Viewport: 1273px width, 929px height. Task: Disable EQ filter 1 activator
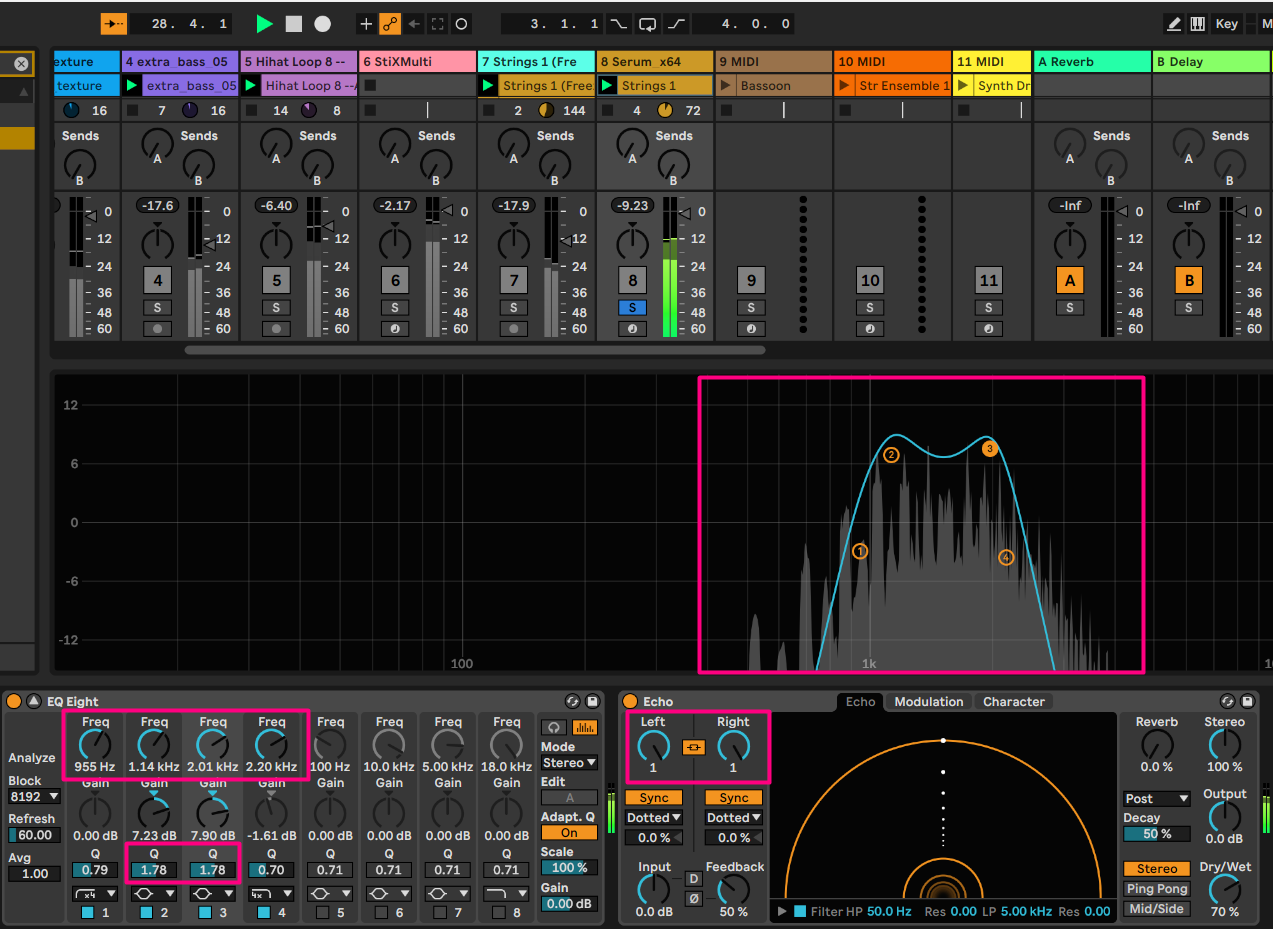pyautogui.click(x=86, y=913)
